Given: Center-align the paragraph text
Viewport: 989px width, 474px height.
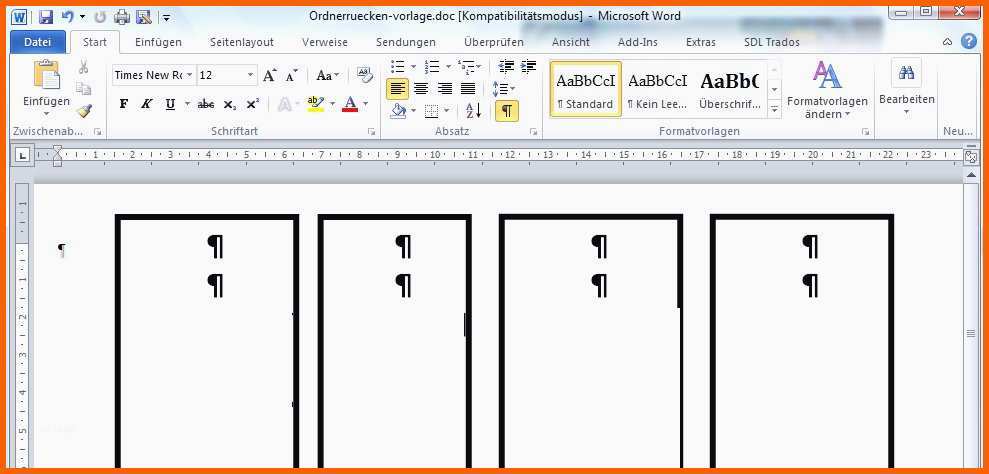Looking at the screenshot, I should coord(421,89).
